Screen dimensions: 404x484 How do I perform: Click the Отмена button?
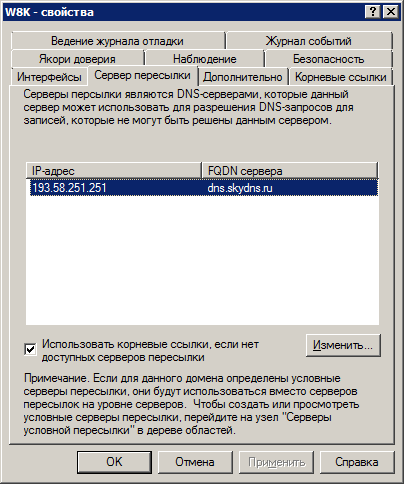tap(195, 462)
